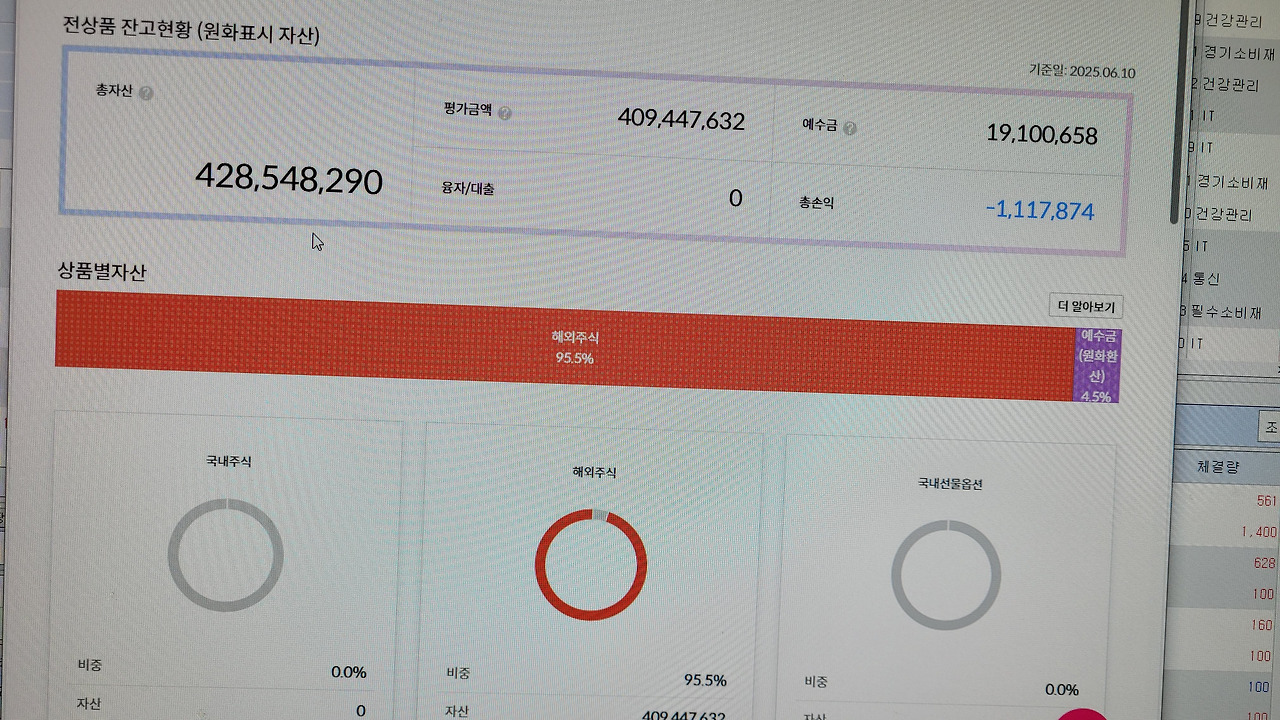
Task: Select the 628 value under 체결량
Action: pos(1265,563)
